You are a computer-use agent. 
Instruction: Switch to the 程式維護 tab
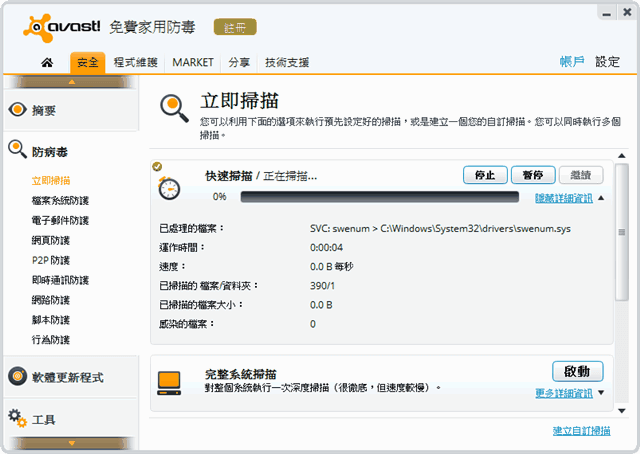point(136,62)
